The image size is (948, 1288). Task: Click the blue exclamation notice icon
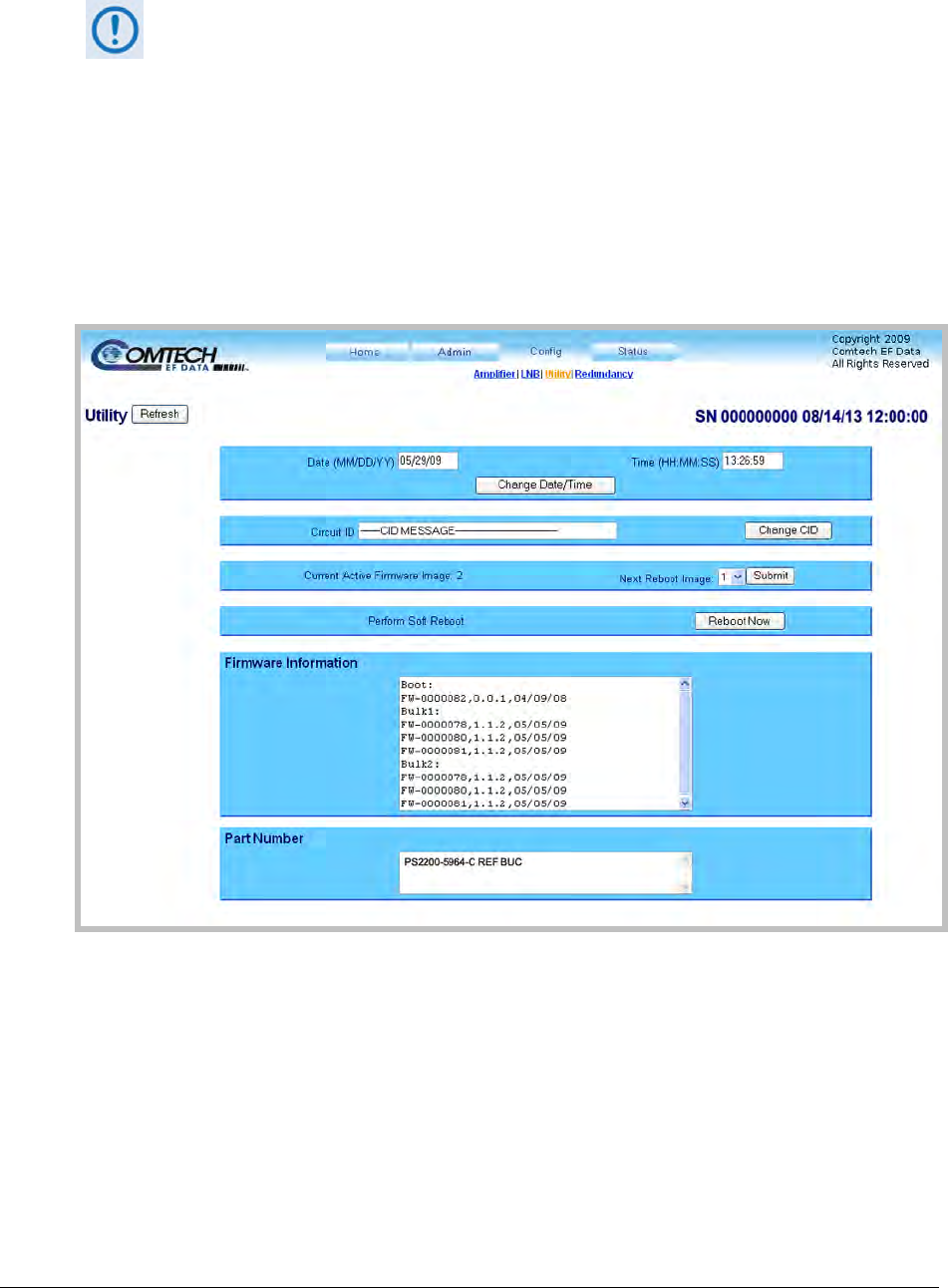pyautogui.click(x=115, y=30)
